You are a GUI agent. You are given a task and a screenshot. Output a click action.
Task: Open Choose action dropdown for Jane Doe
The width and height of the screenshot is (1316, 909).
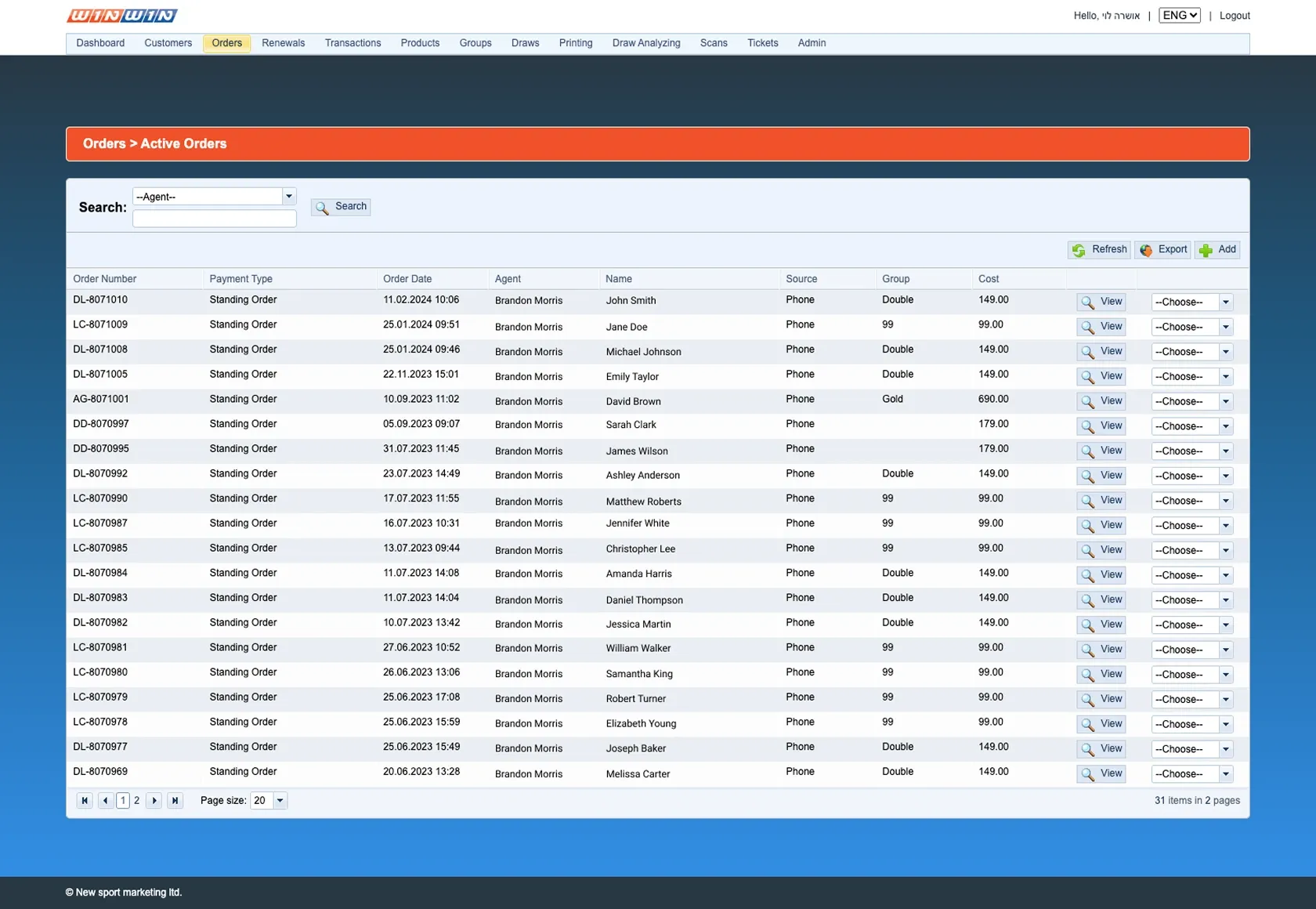(1226, 327)
